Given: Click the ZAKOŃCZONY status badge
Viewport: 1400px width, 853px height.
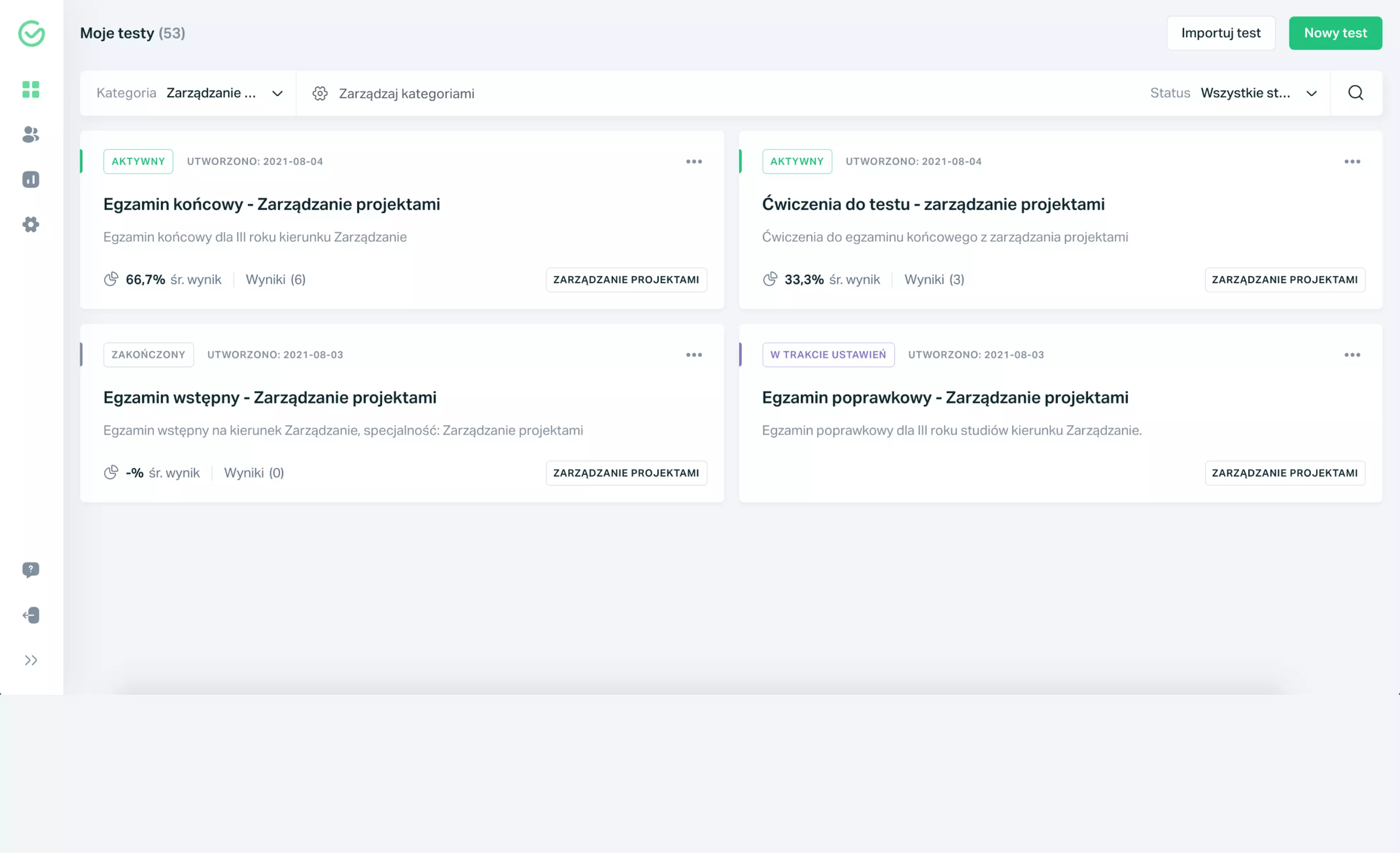Looking at the screenshot, I should pyautogui.click(x=148, y=355).
